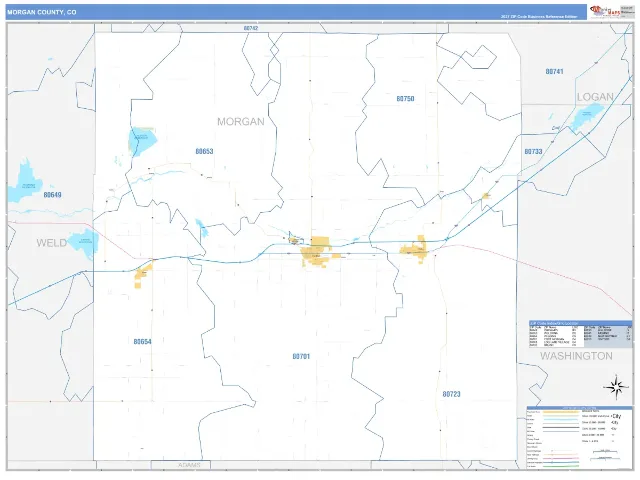Click the 80723 ZIP code label
This screenshot has width=640, height=480.
[x=451, y=394]
